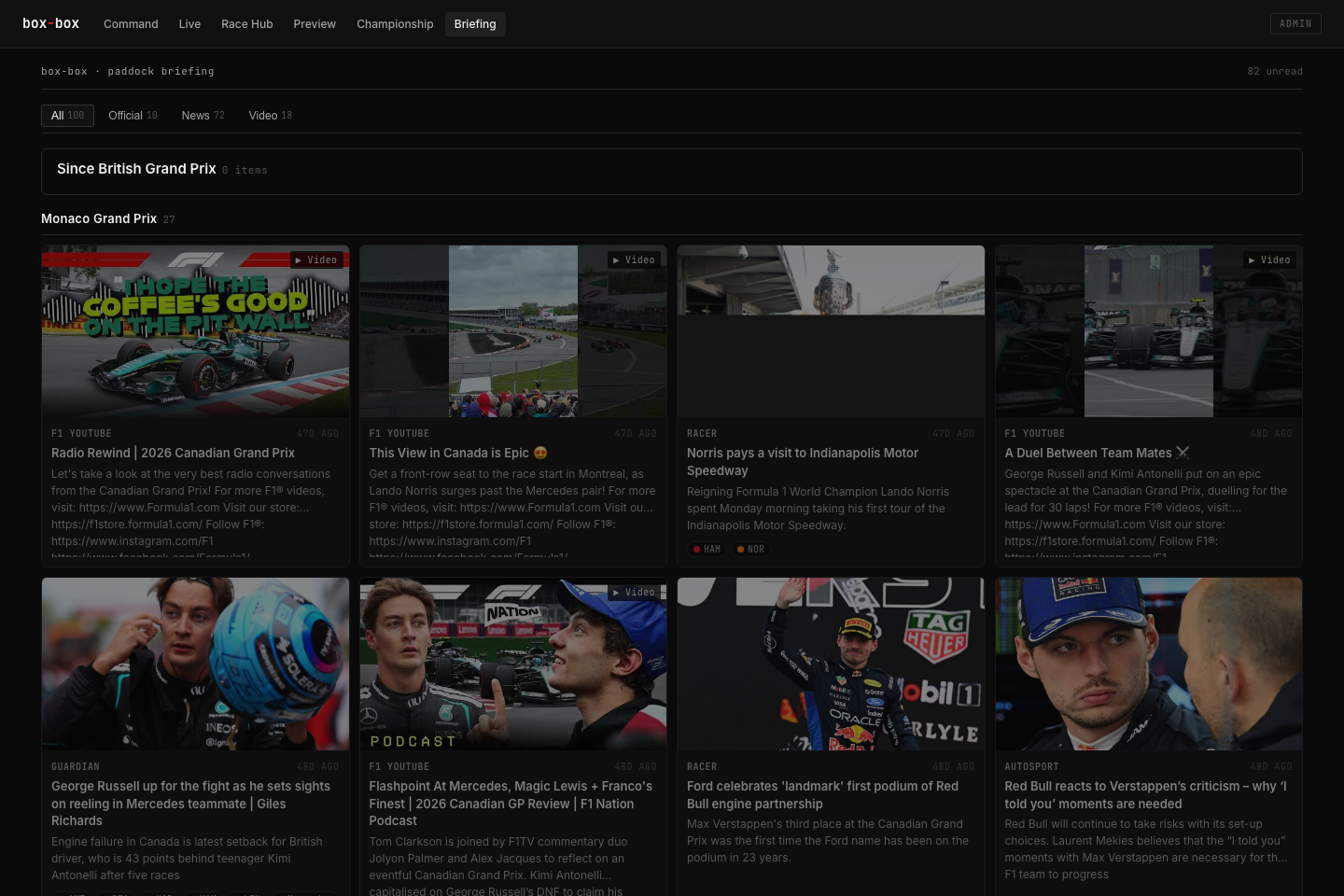
Task: Click the Video badge on Flashpoint podcast card
Action: 634,593
